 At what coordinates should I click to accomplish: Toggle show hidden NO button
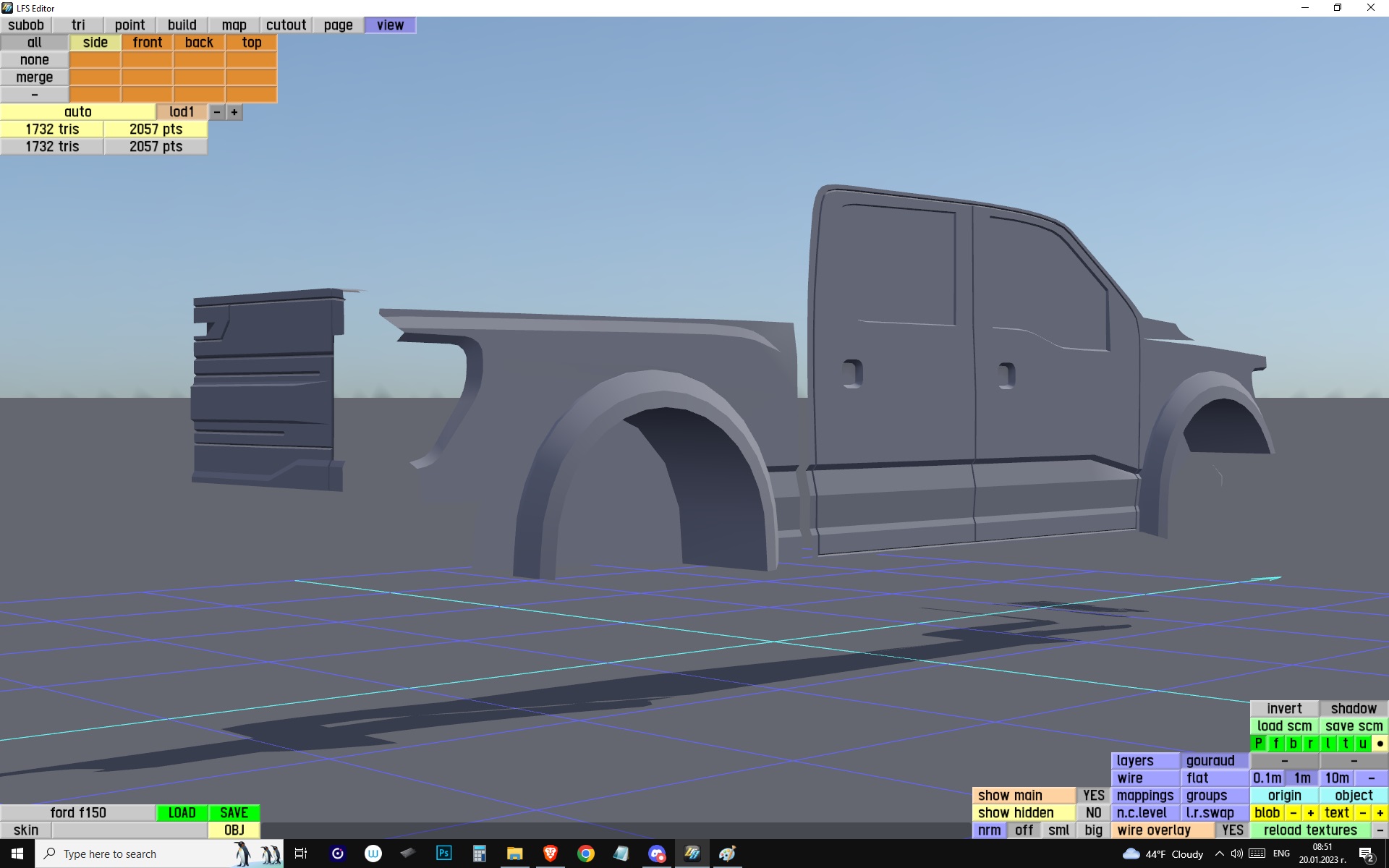pyautogui.click(x=1093, y=813)
